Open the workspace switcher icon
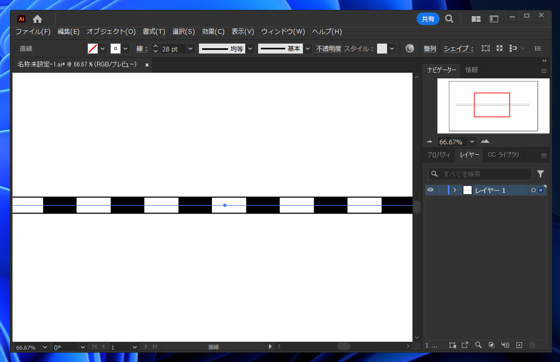This screenshot has width=560, height=362. coord(494,19)
